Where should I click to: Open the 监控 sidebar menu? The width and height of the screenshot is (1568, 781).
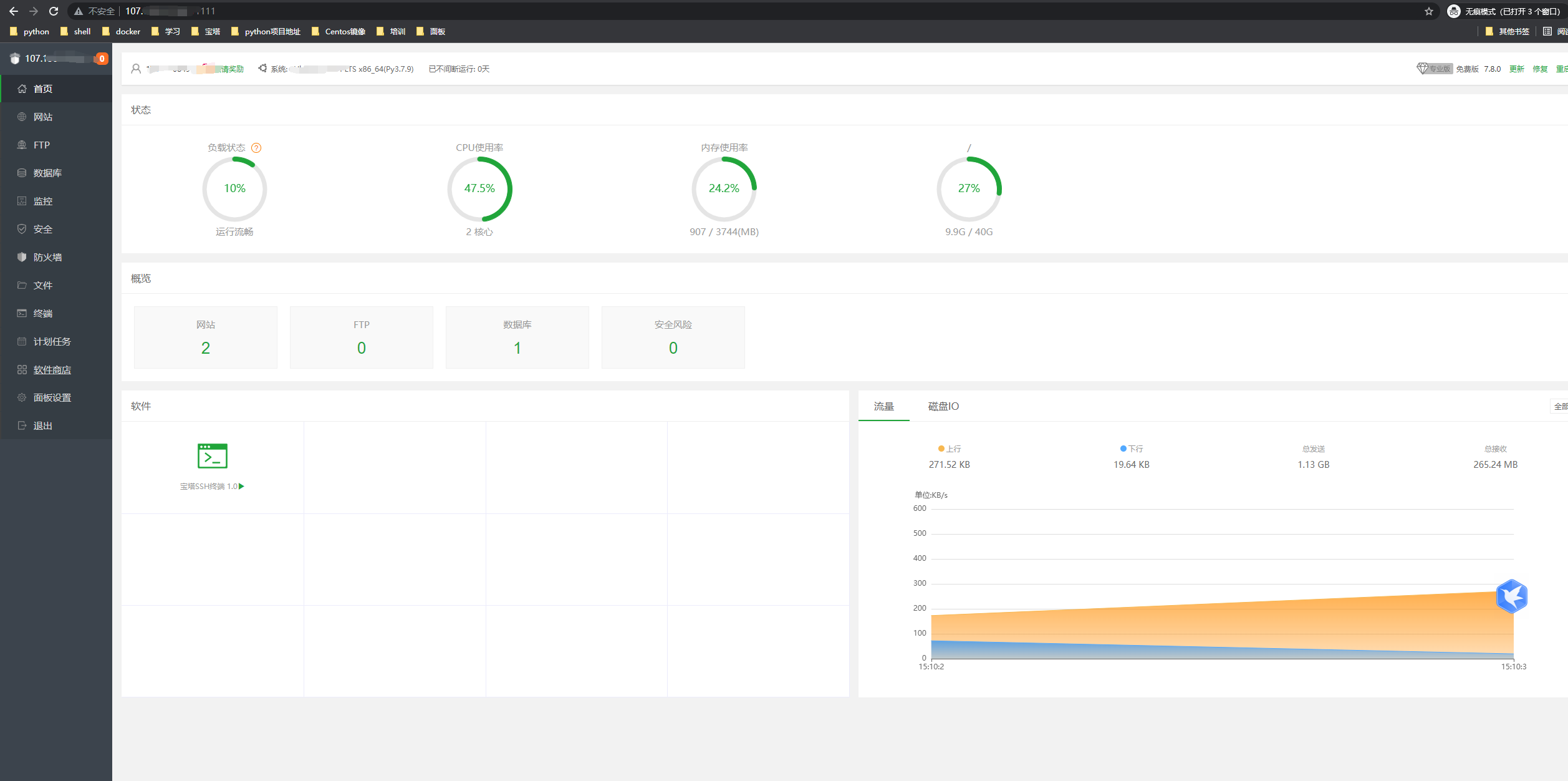tap(56, 201)
